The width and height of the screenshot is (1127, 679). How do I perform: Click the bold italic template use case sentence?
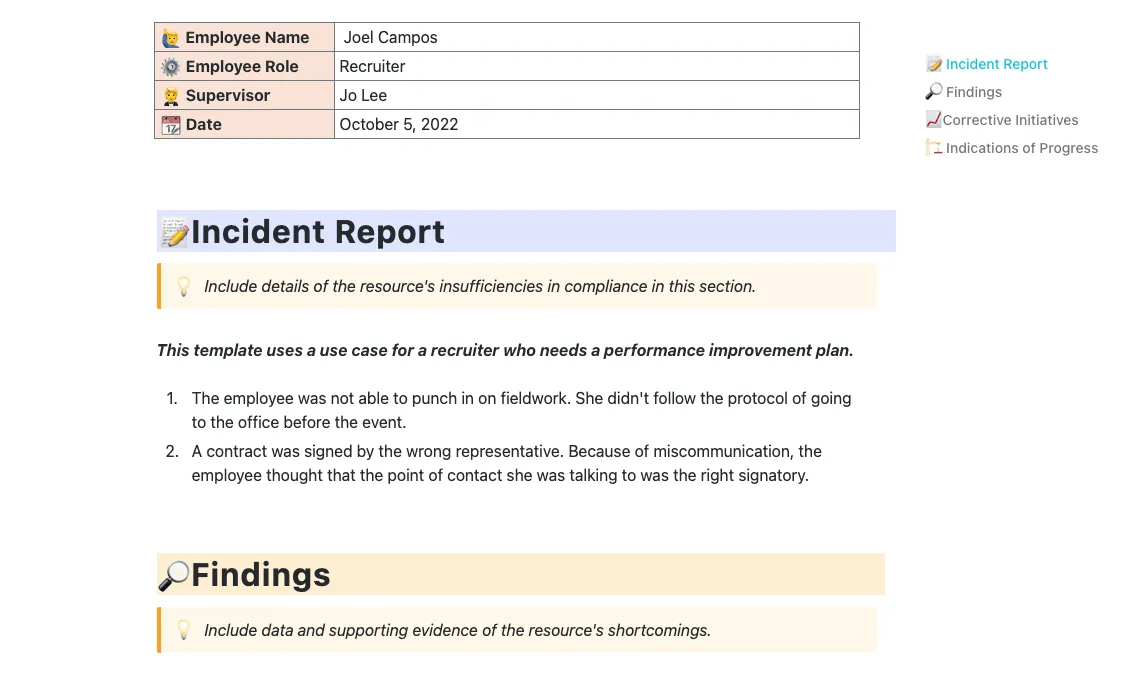pyautogui.click(x=505, y=351)
